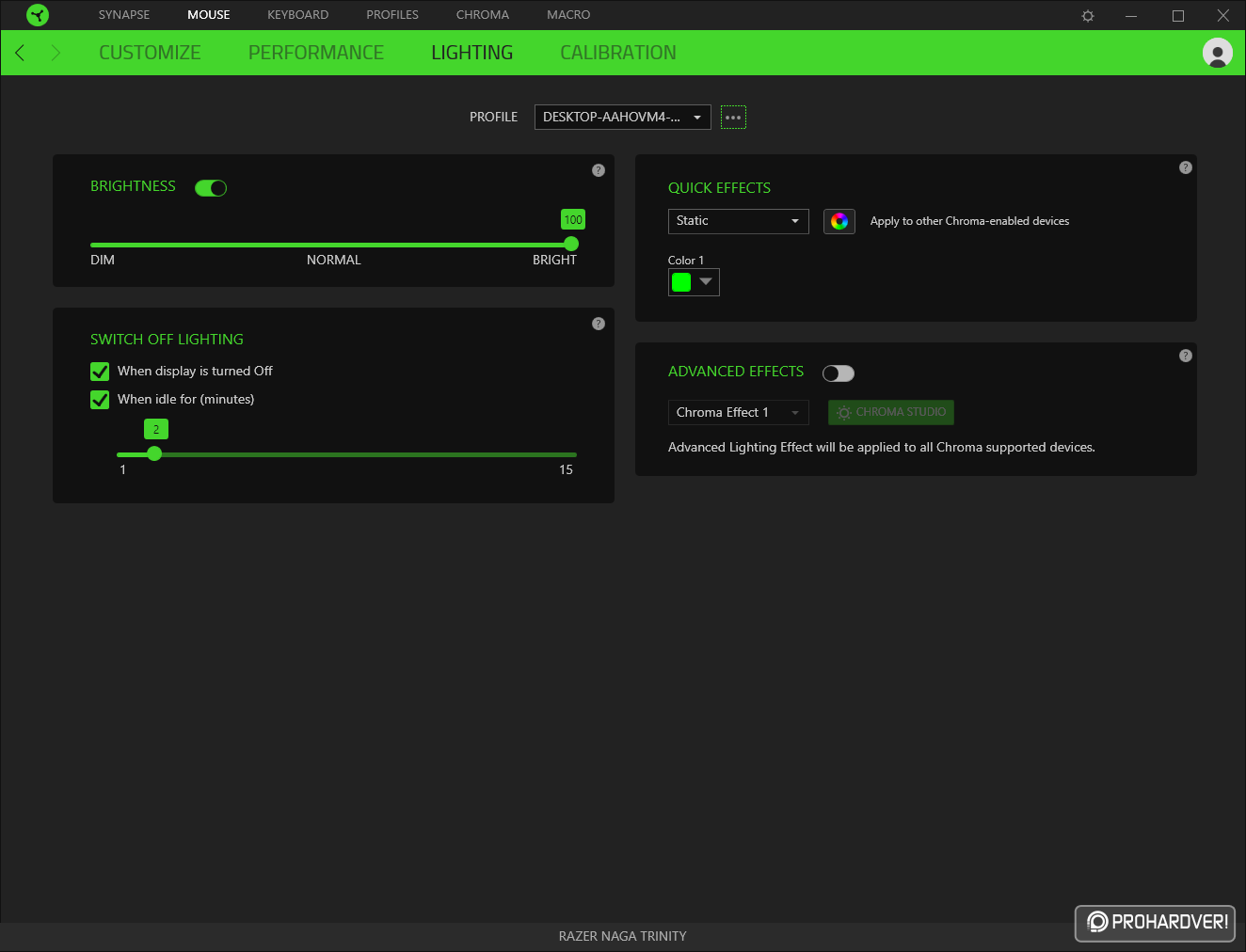Go to the Profiles tab
Image resolution: width=1246 pixels, height=952 pixels.
pyautogui.click(x=392, y=15)
